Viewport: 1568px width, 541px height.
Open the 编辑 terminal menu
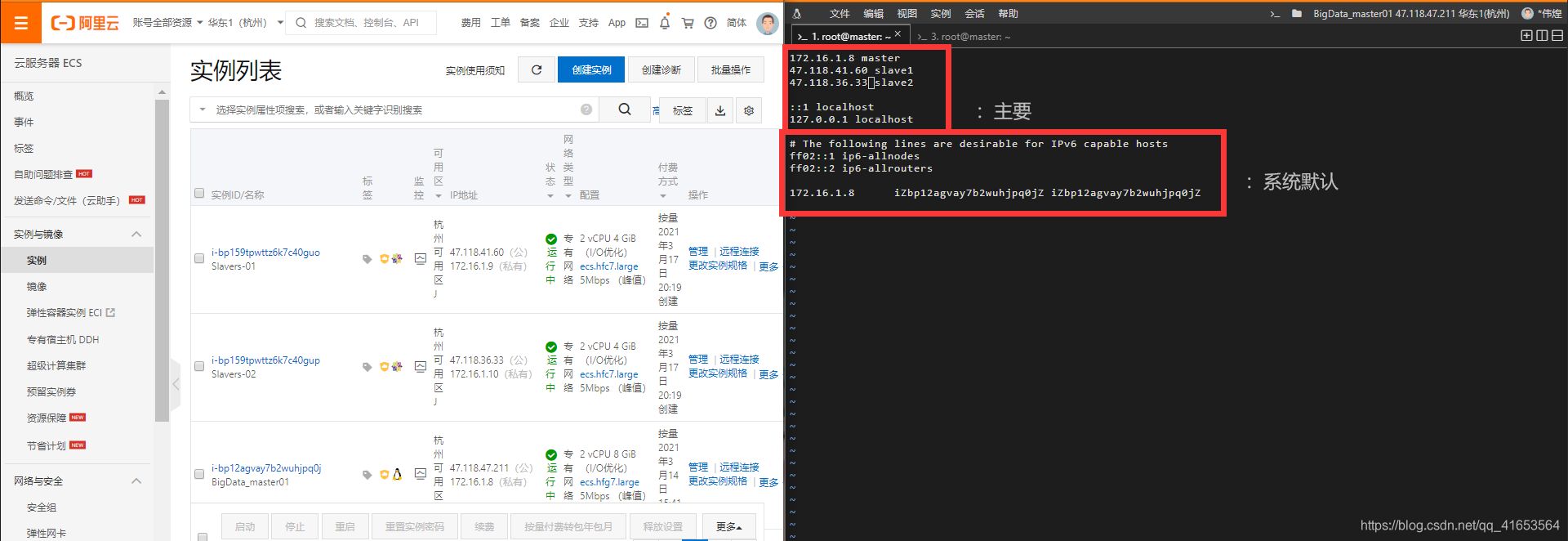click(x=874, y=14)
